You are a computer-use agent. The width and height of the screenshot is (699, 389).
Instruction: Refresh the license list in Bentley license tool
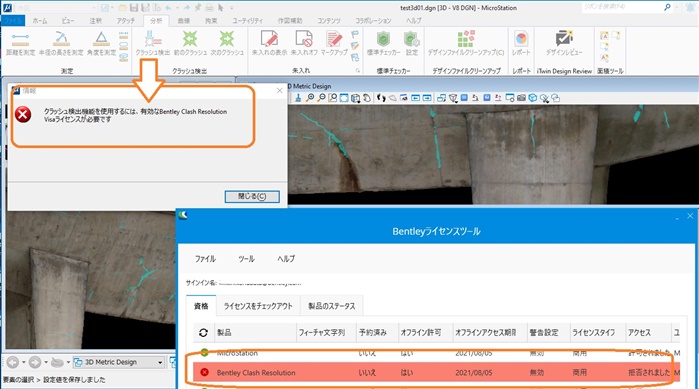(203, 332)
